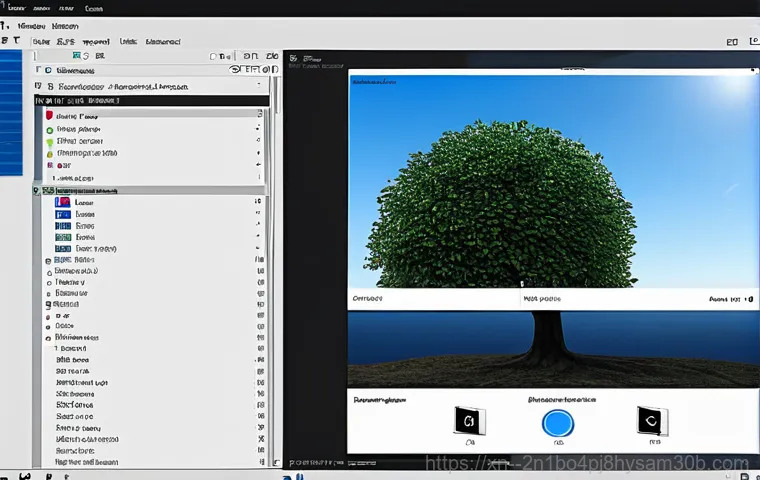Click the small red bullet in the lower list
760x480 pixels.
click(48, 317)
